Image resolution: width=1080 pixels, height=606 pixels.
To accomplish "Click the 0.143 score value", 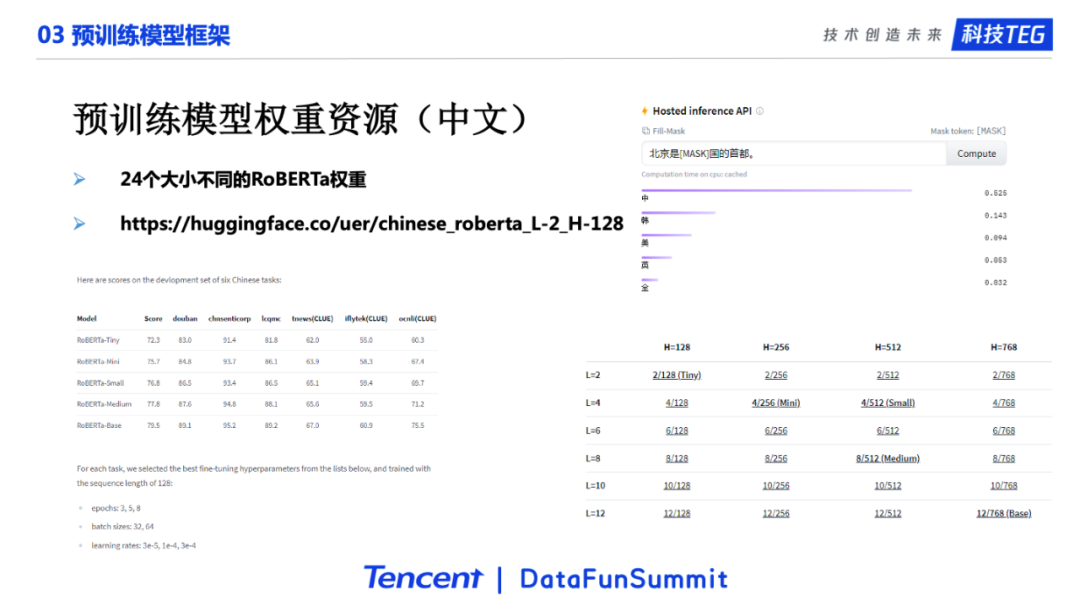I will click(995, 216).
